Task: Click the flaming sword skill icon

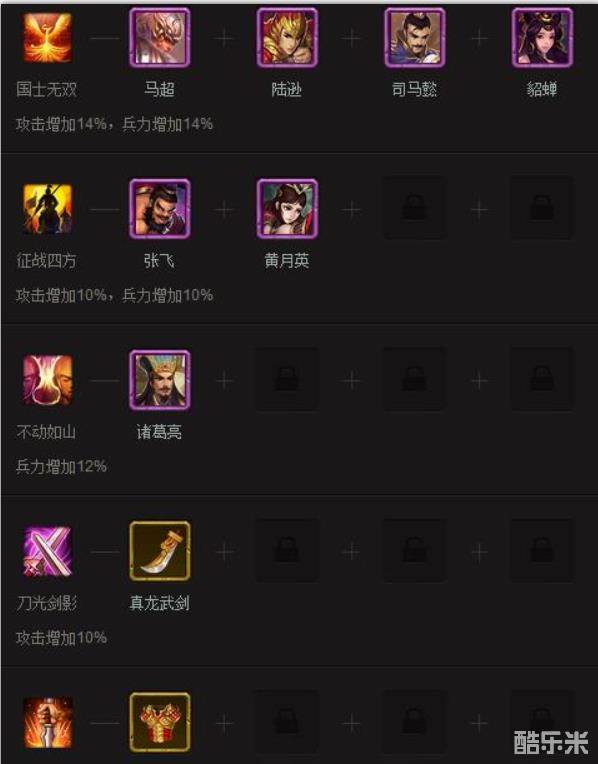Action: pos(48,723)
